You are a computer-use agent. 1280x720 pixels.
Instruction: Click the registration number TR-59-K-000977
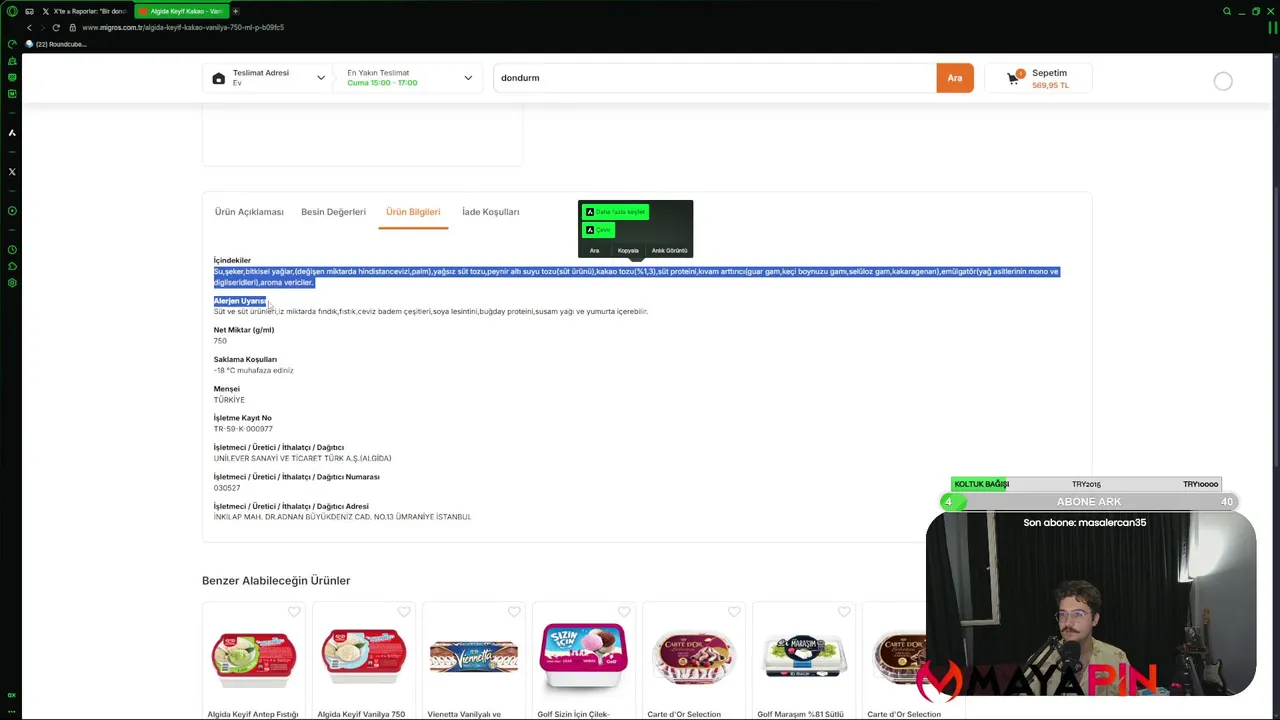(x=243, y=429)
